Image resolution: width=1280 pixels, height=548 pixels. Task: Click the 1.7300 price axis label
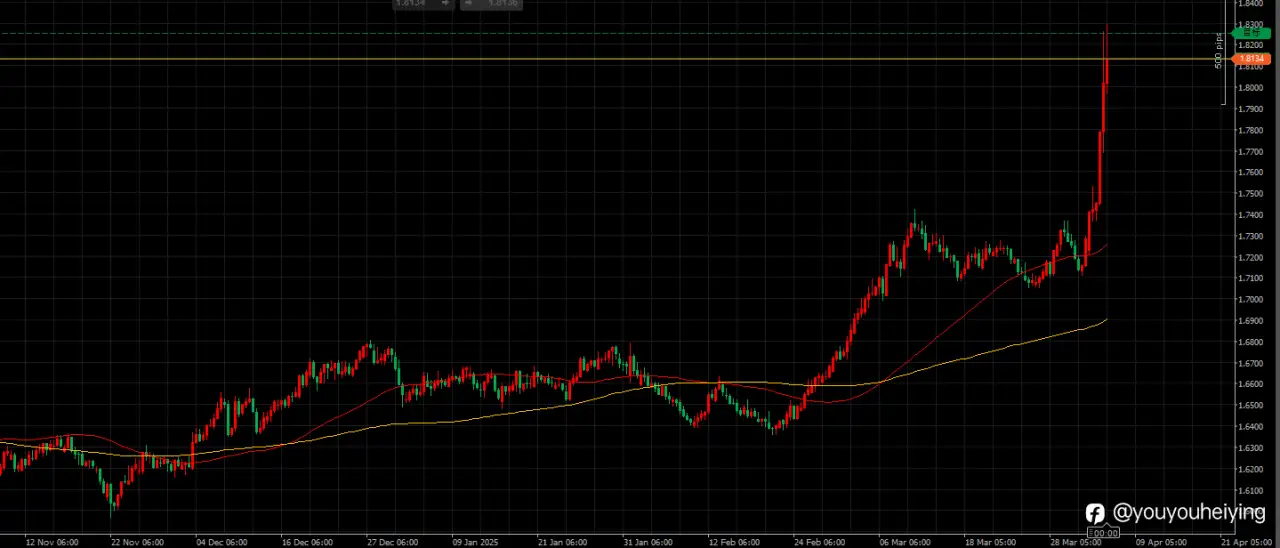coord(1251,236)
